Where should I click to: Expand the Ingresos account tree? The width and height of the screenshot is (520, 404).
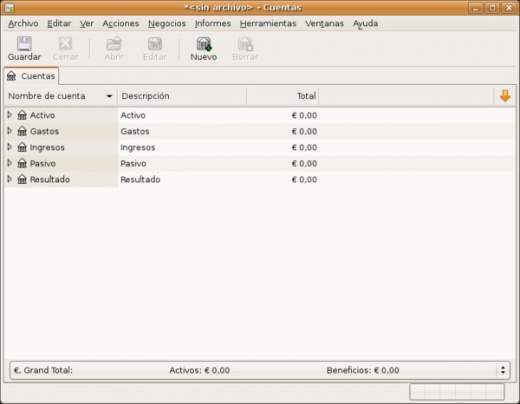[10, 147]
